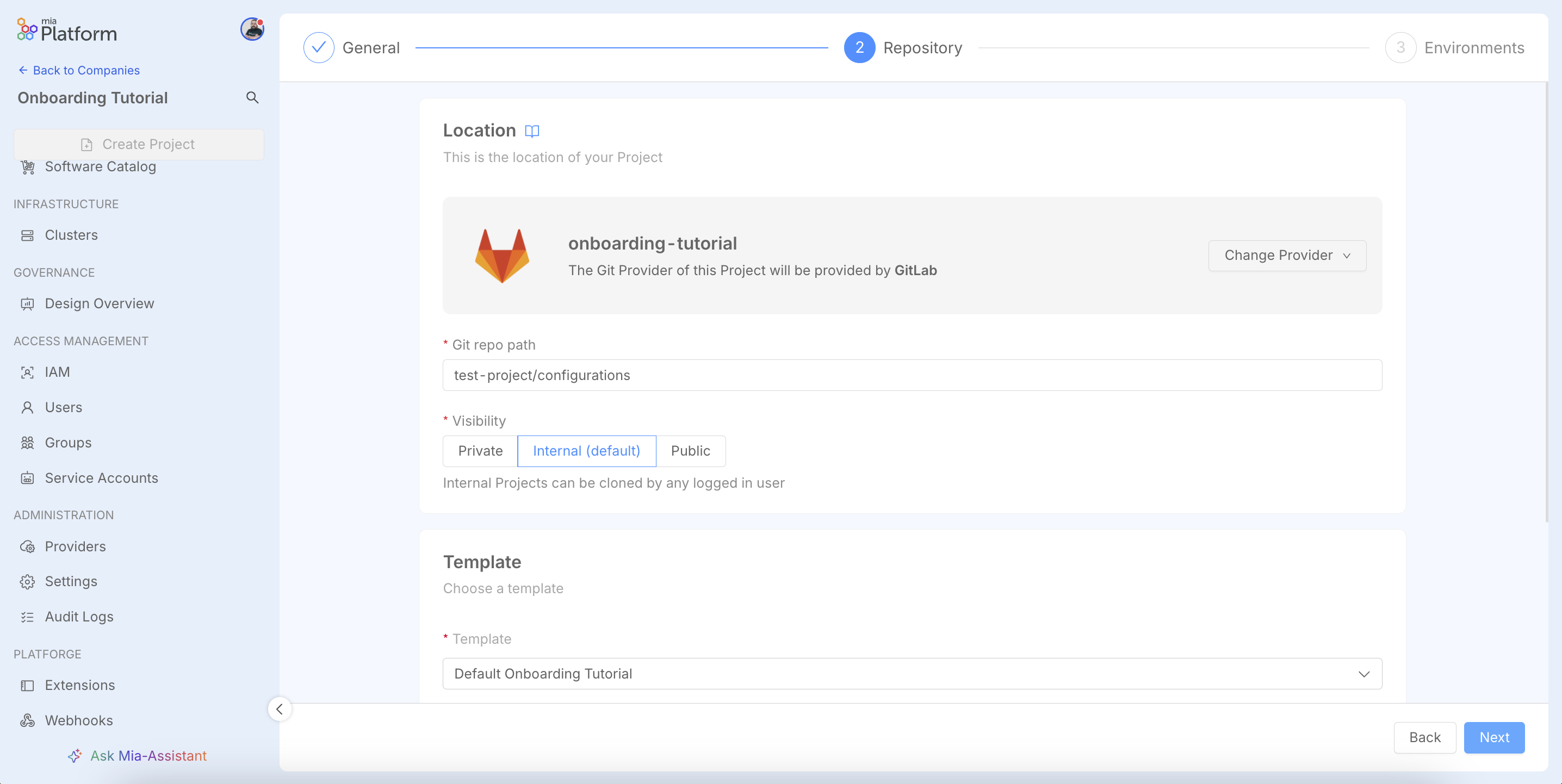Click the onboarding-tutorial provider name
The width and height of the screenshot is (1562, 784).
pos(653,244)
